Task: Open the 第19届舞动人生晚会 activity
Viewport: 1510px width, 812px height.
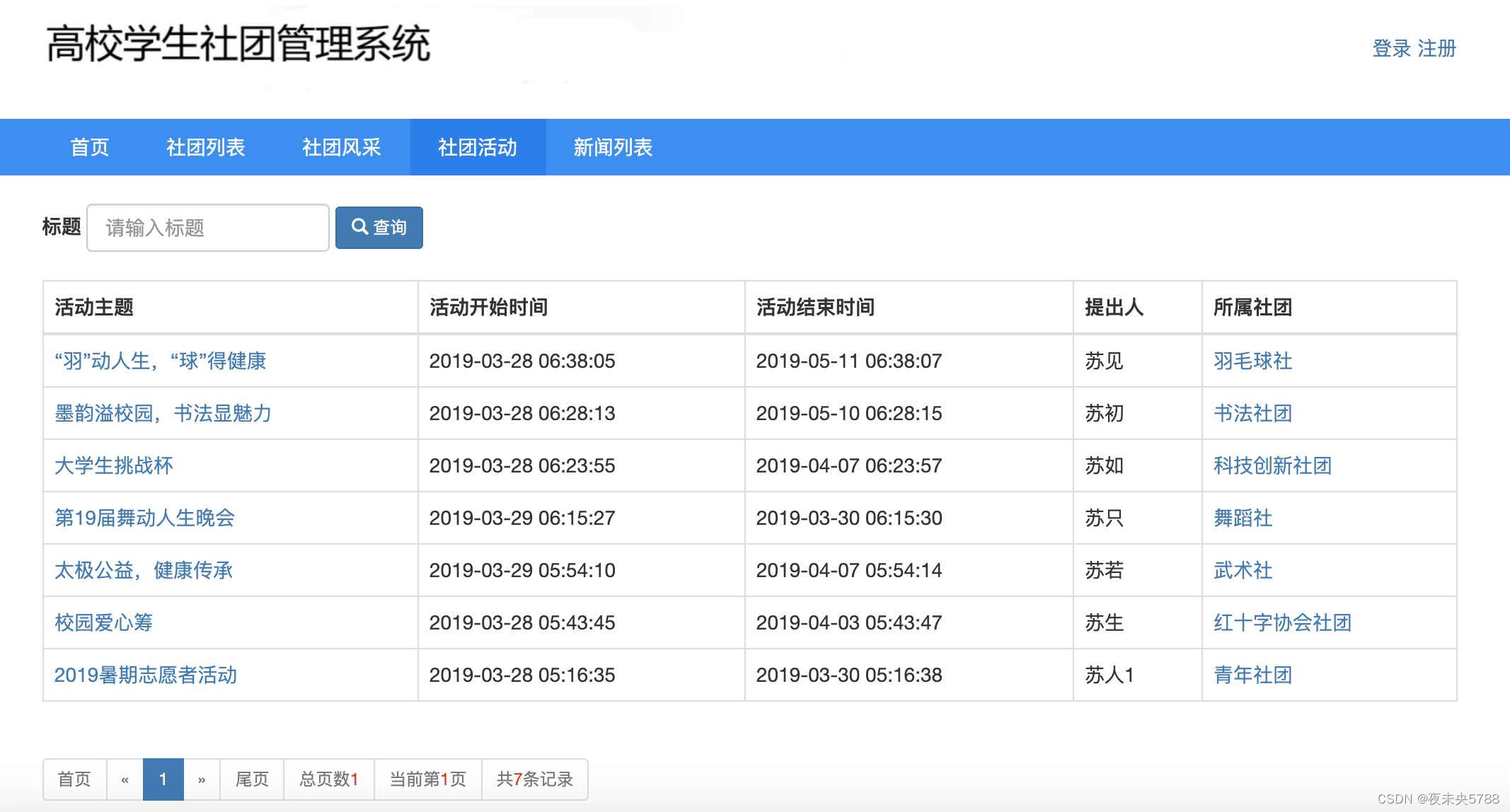Action: click(x=144, y=518)
